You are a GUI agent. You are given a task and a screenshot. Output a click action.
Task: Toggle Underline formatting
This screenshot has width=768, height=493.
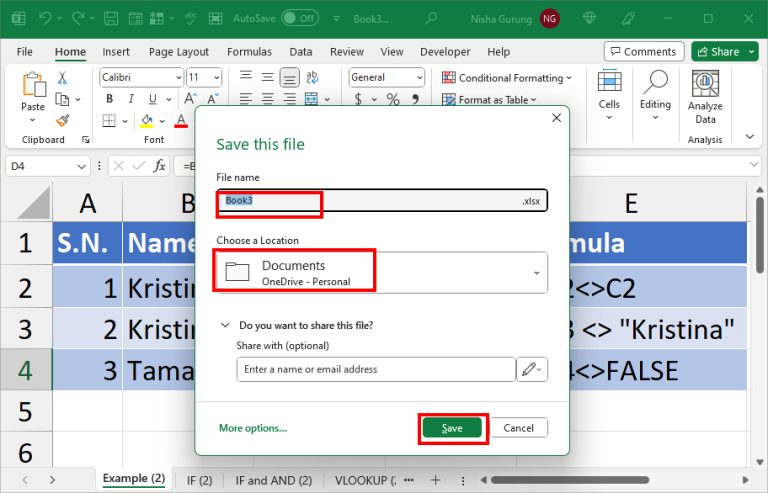click(x=153, y=99)
